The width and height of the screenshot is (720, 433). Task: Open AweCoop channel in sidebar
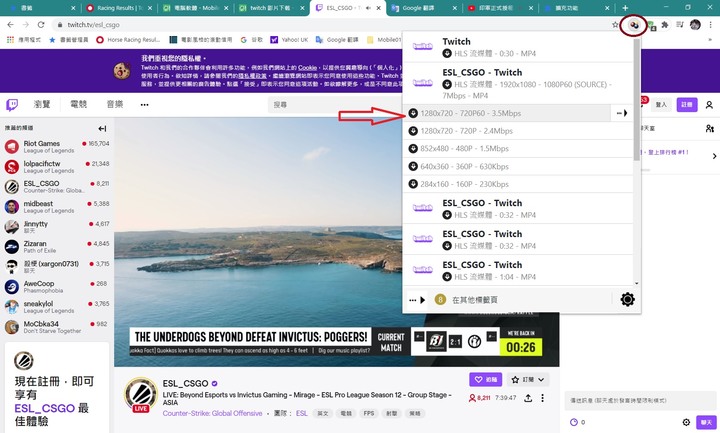[57, 287]
